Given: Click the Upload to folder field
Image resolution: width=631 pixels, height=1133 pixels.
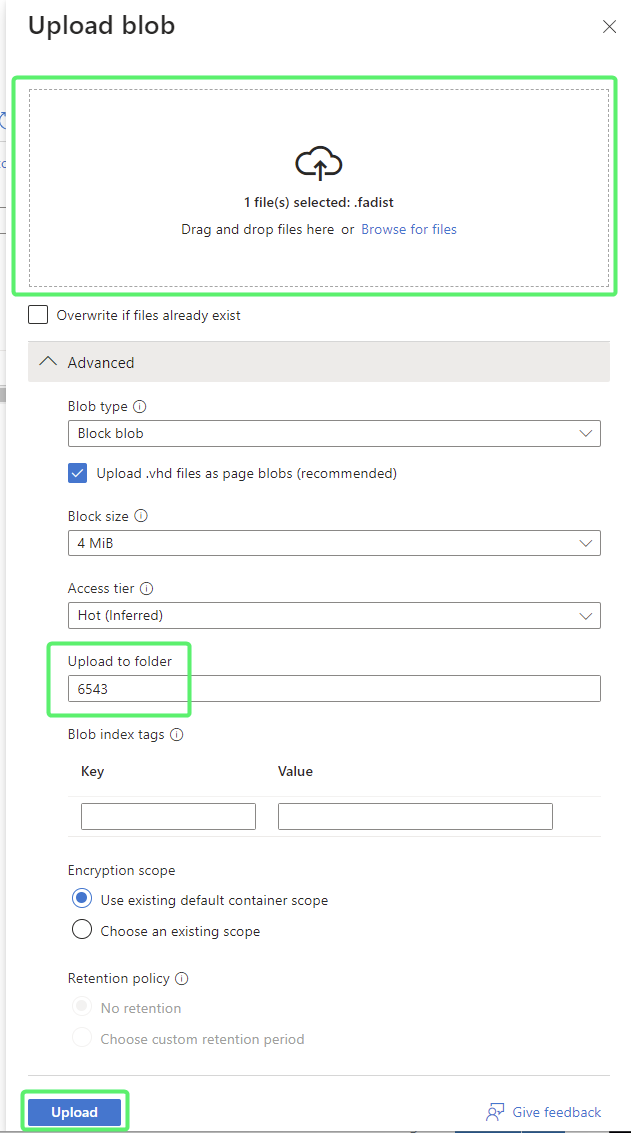Looking at the screenshot, I should coord(334,689).
